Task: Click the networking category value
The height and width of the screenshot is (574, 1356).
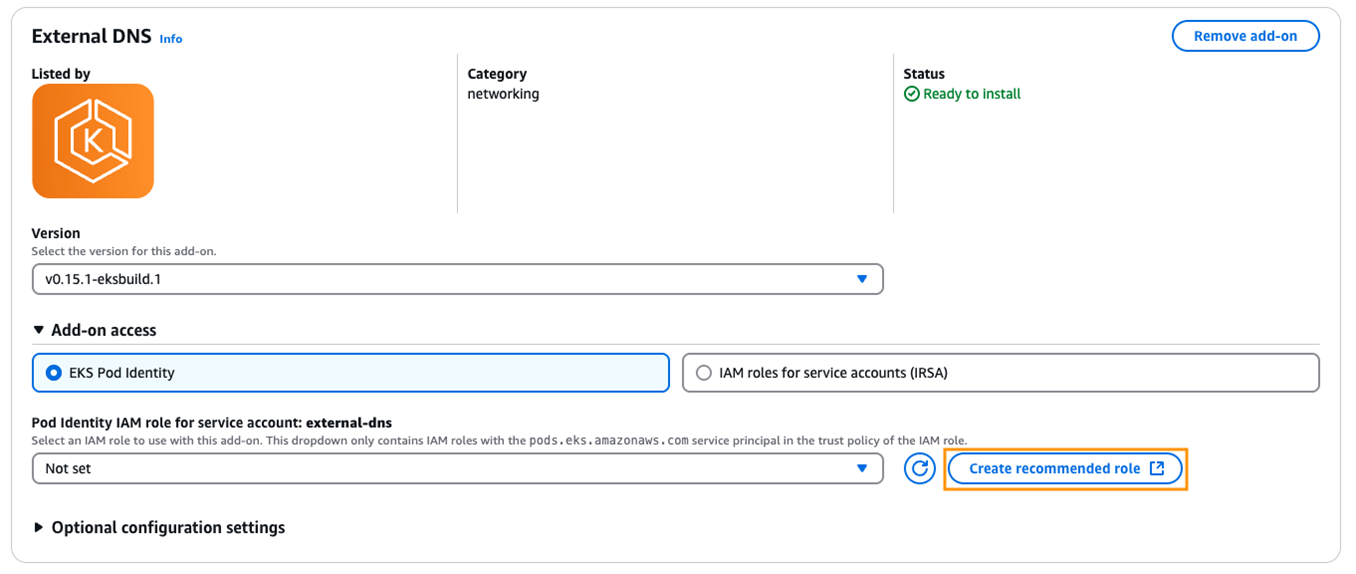Action: (x=503, y=94)
